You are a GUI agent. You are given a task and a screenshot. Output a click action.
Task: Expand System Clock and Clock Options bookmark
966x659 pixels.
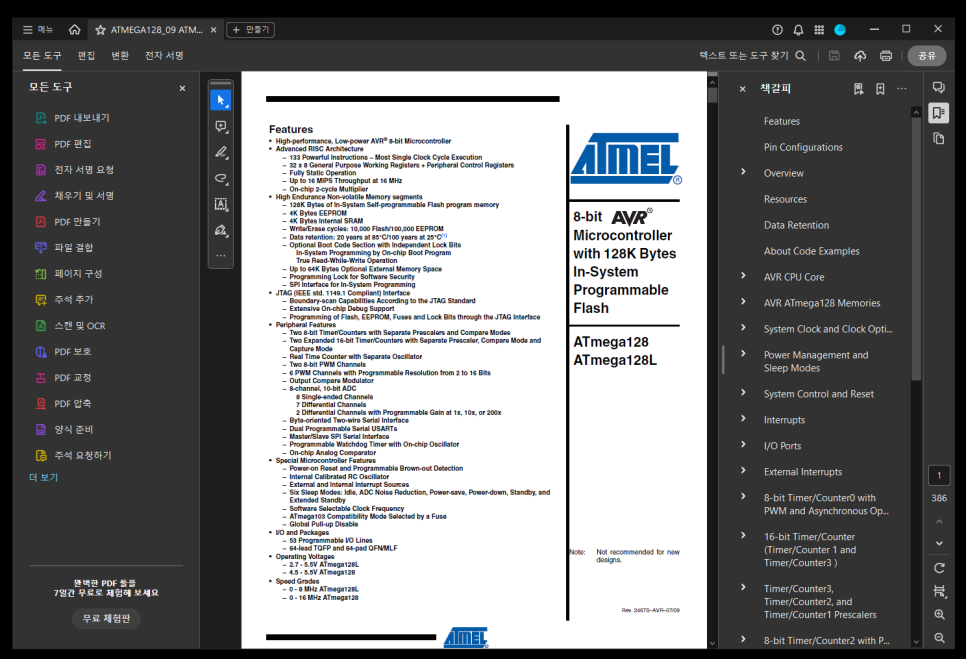tap(743, 328)
